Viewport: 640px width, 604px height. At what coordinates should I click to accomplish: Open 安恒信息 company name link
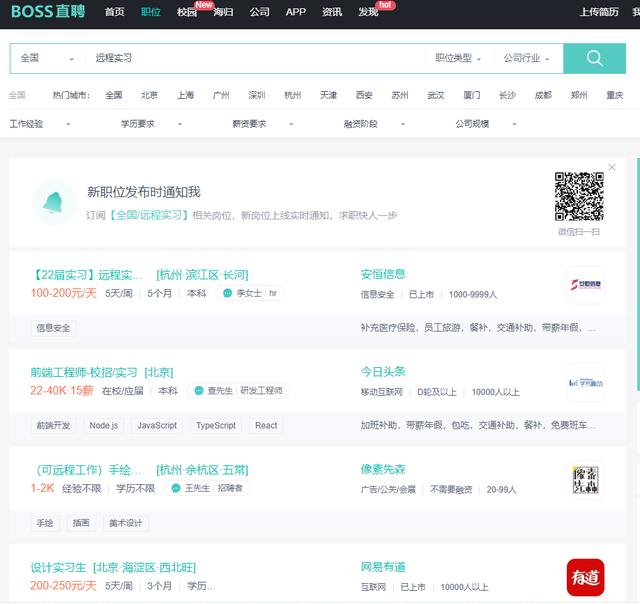pos(383,274)
